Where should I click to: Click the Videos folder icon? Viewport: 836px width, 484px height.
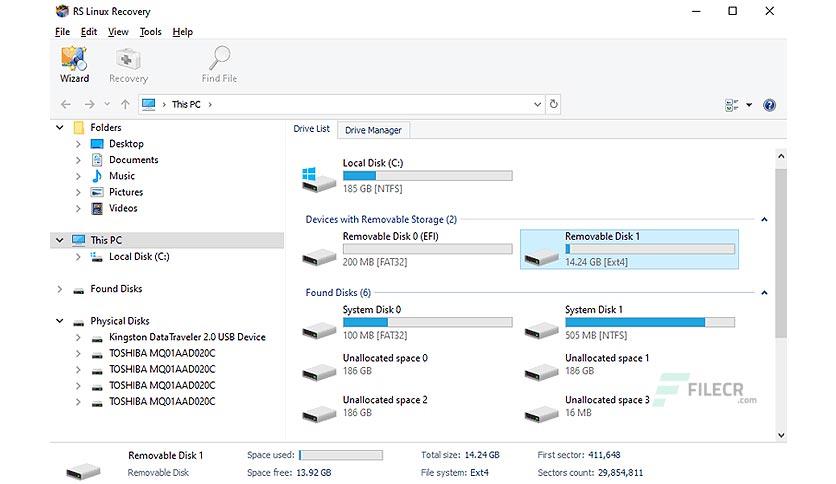[x=97, y=208]
